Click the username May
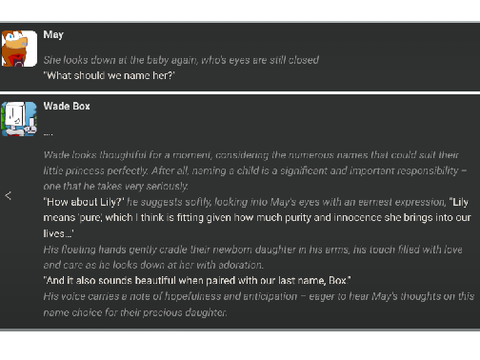Viewport: 480px width, 360px height. click(x=53, y=35)
